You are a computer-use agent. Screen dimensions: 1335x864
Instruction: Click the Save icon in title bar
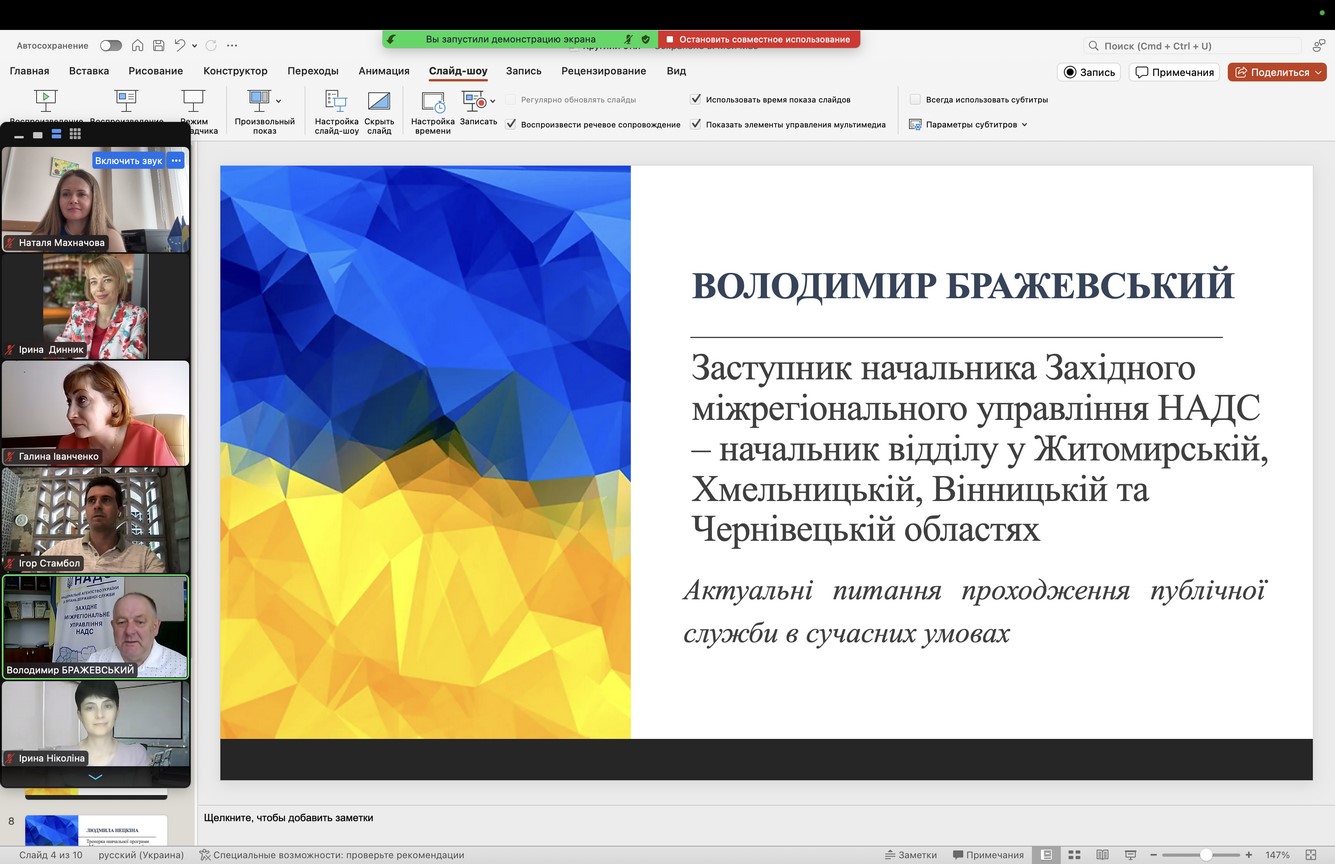click(x=156, y=46)
